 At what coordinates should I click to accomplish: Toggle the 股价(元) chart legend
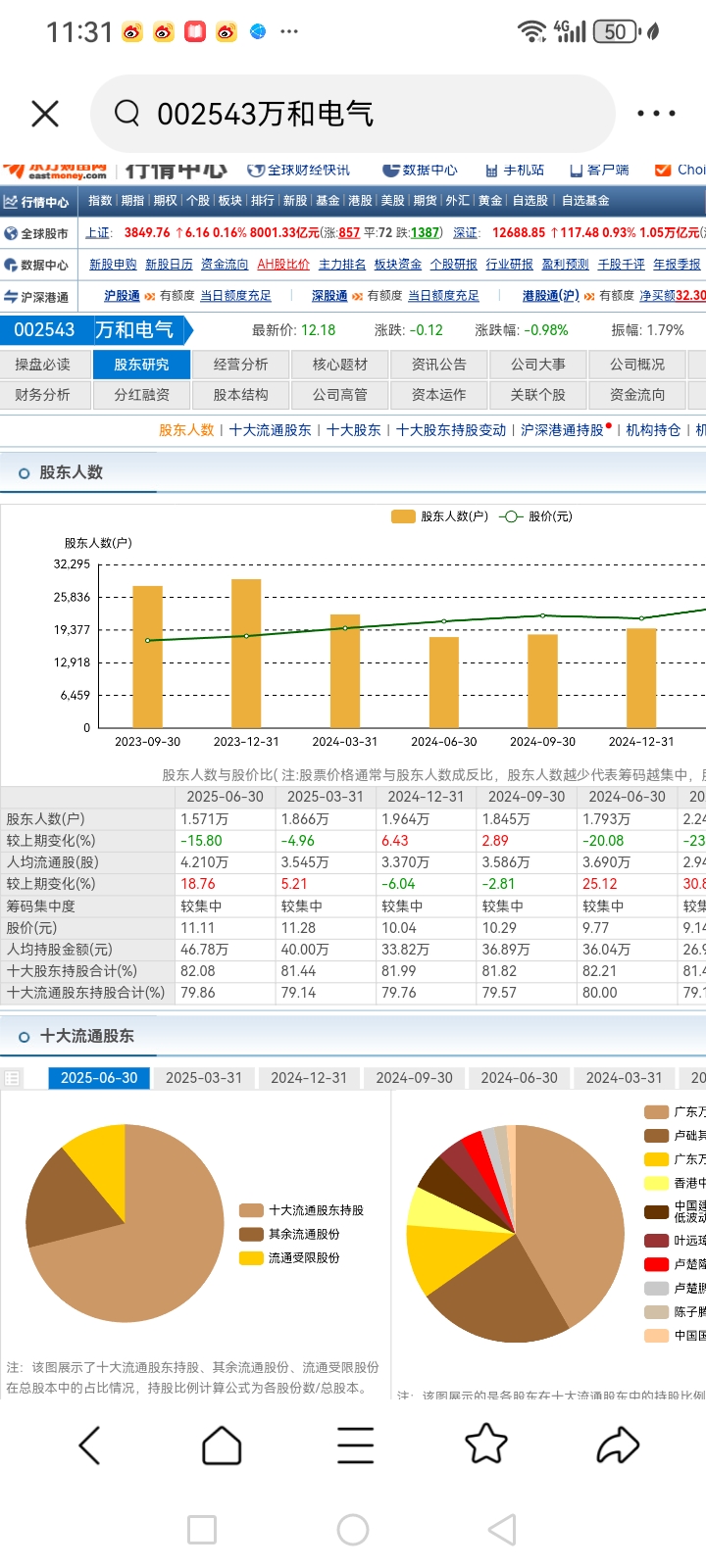pyautogui.click(x=535, y=516)
